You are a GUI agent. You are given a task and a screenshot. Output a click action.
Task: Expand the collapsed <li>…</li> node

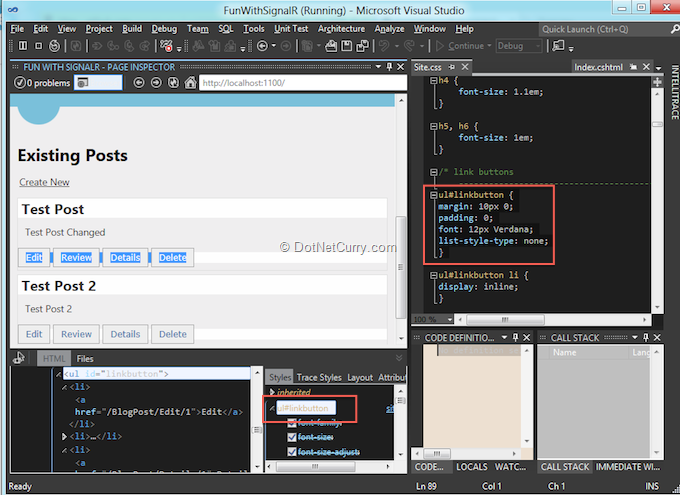click(64, 436)
